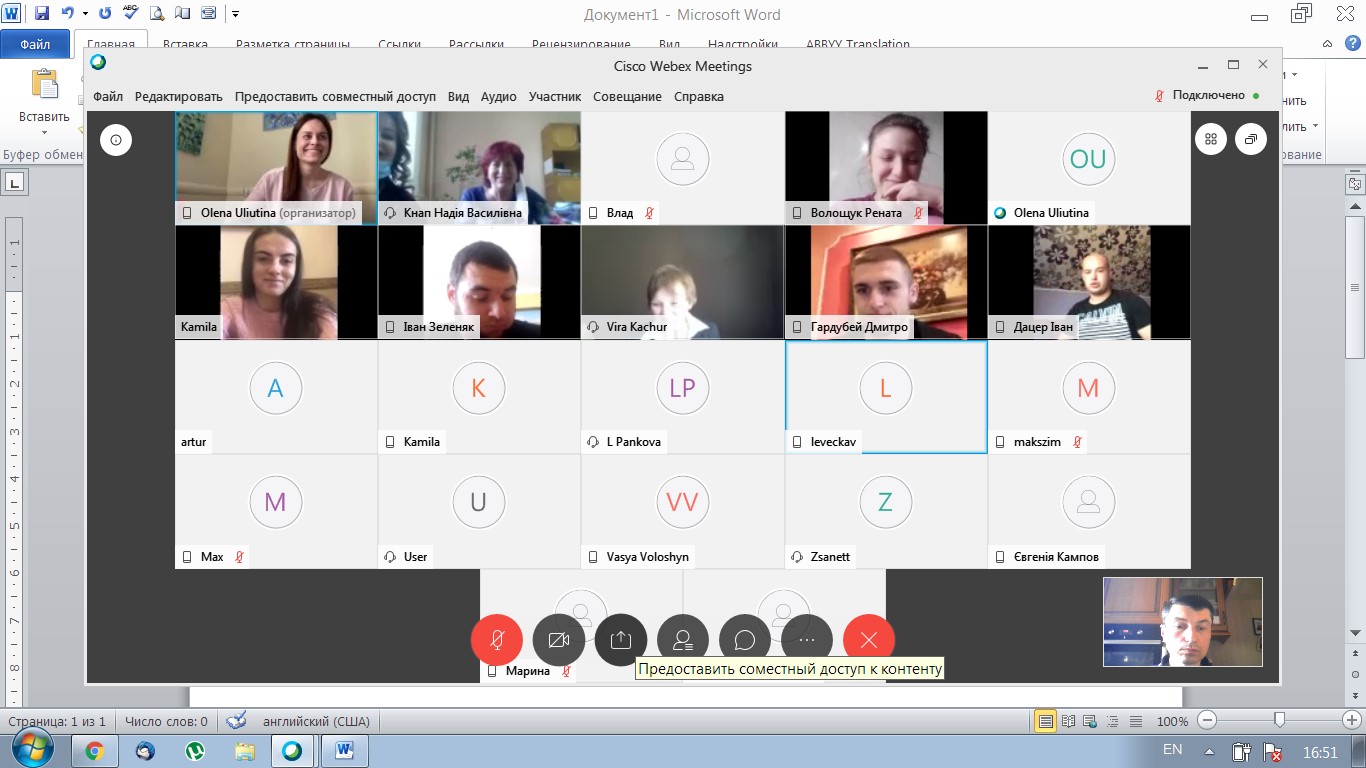Select Olena Uliutina organizer video tile
The image size is (1366, 768).
tap(276, 168)
